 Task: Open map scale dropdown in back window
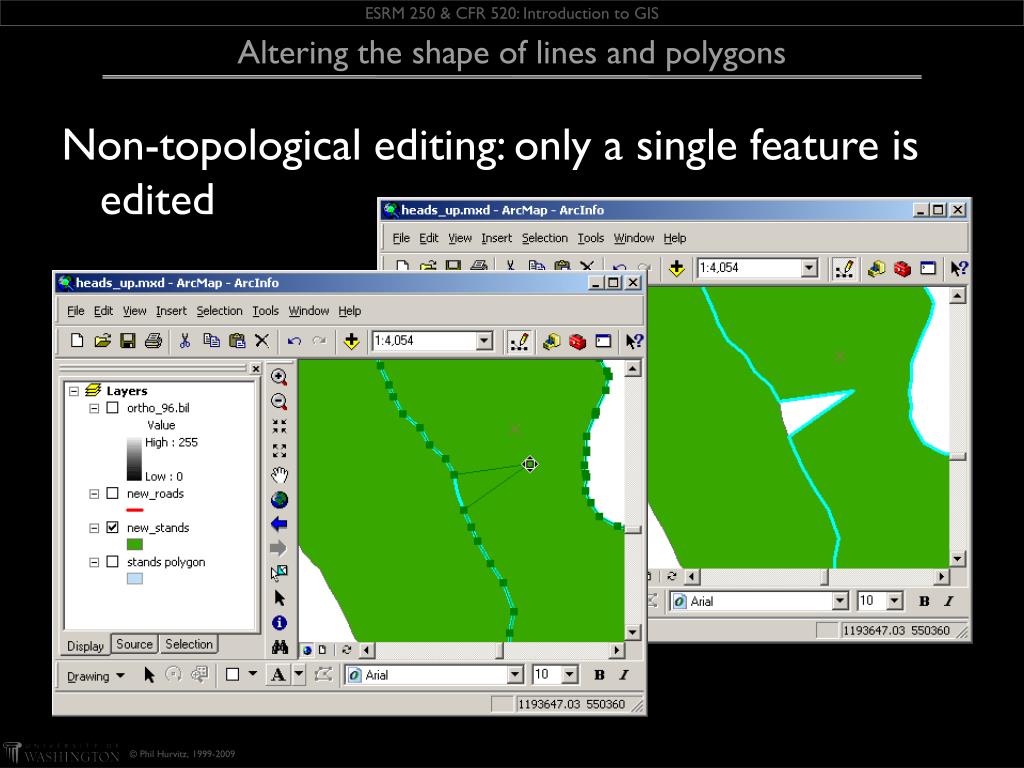point(809,268)
